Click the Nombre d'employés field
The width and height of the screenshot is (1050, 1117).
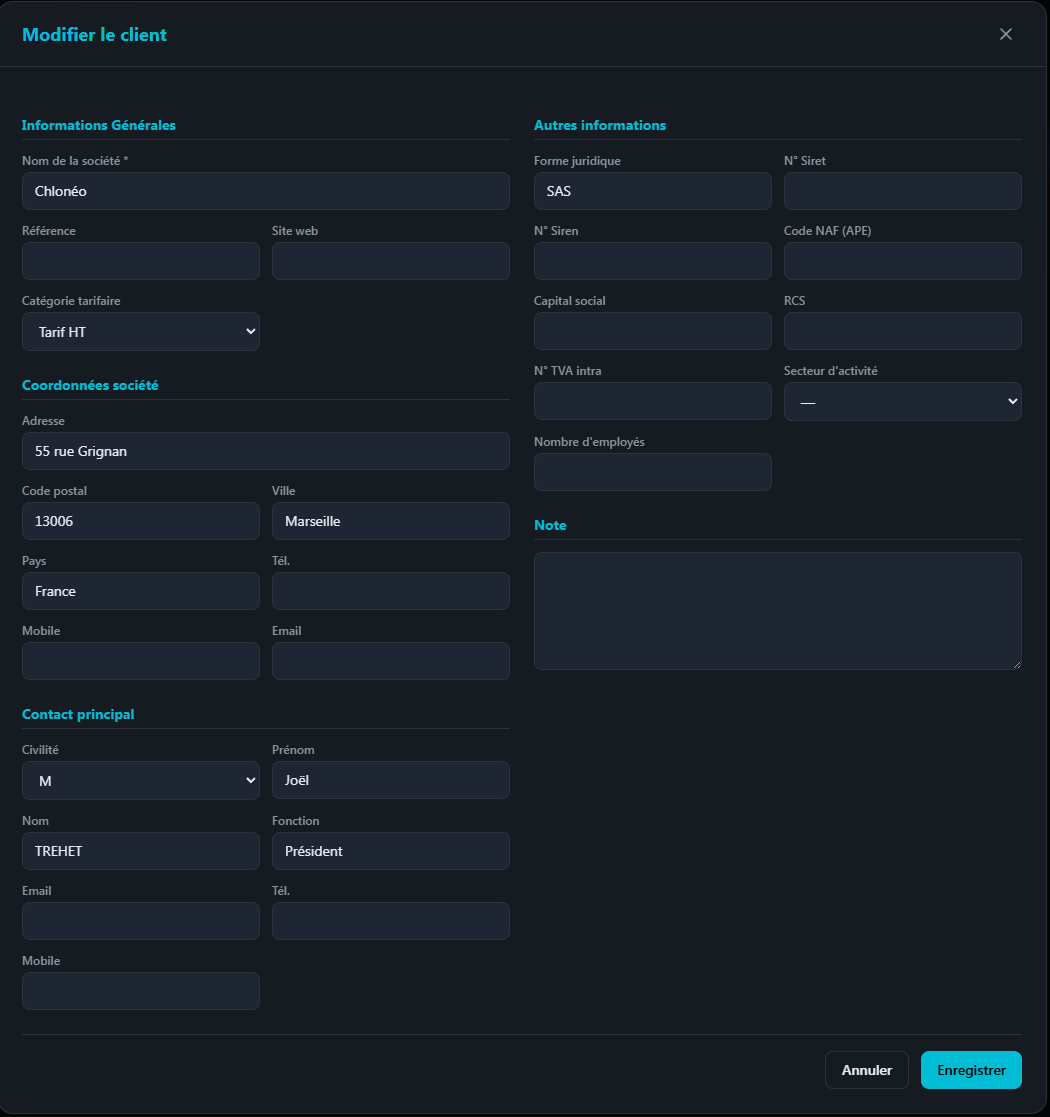tap(653, 472)
